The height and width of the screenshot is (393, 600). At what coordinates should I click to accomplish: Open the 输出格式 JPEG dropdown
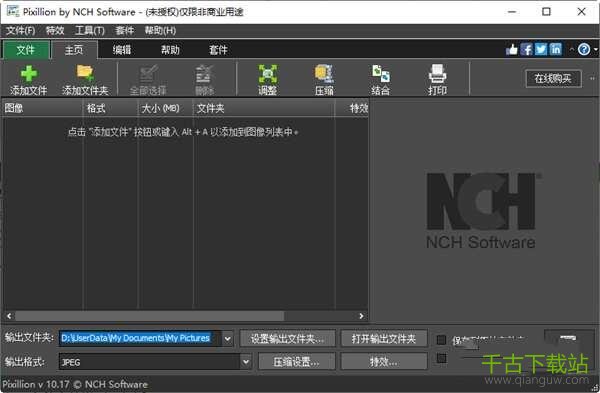coord(246,362)
